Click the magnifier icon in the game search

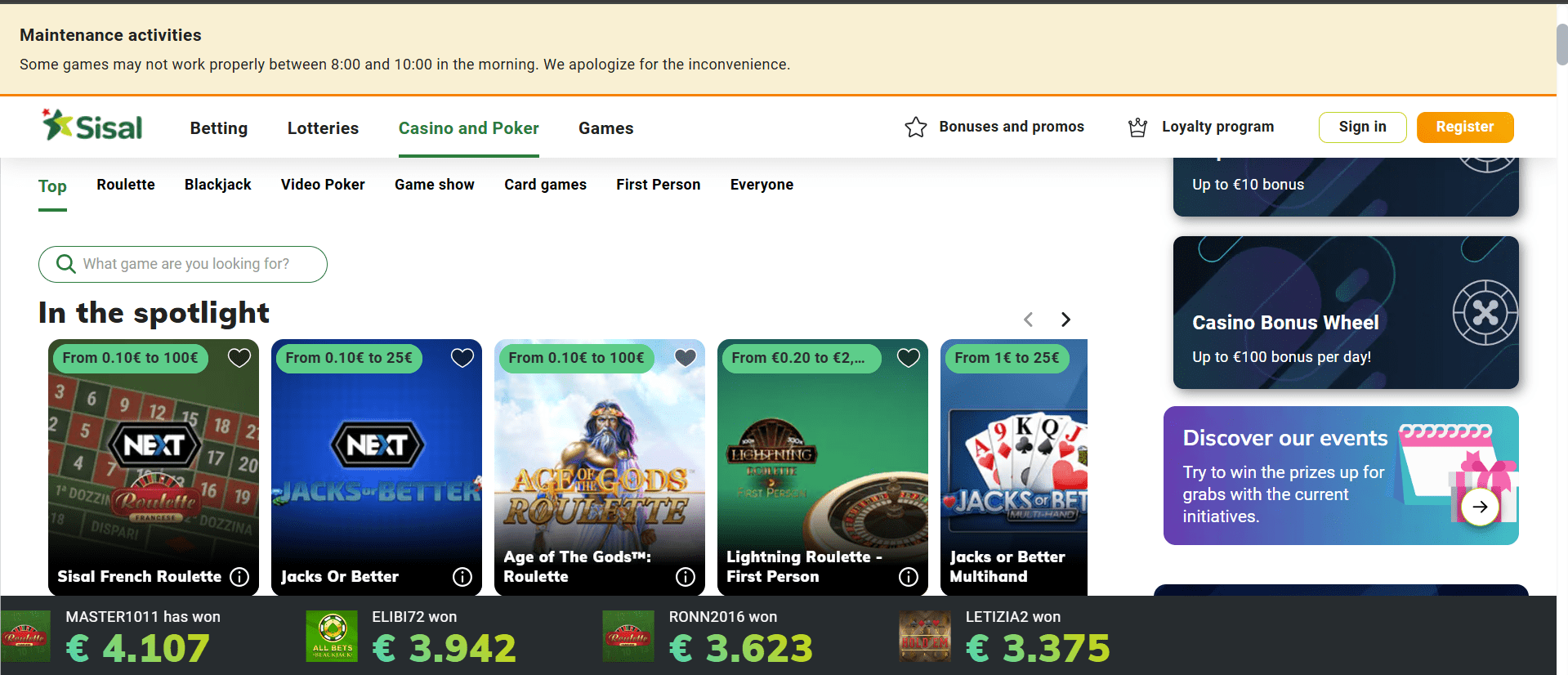tap(65, 264)
